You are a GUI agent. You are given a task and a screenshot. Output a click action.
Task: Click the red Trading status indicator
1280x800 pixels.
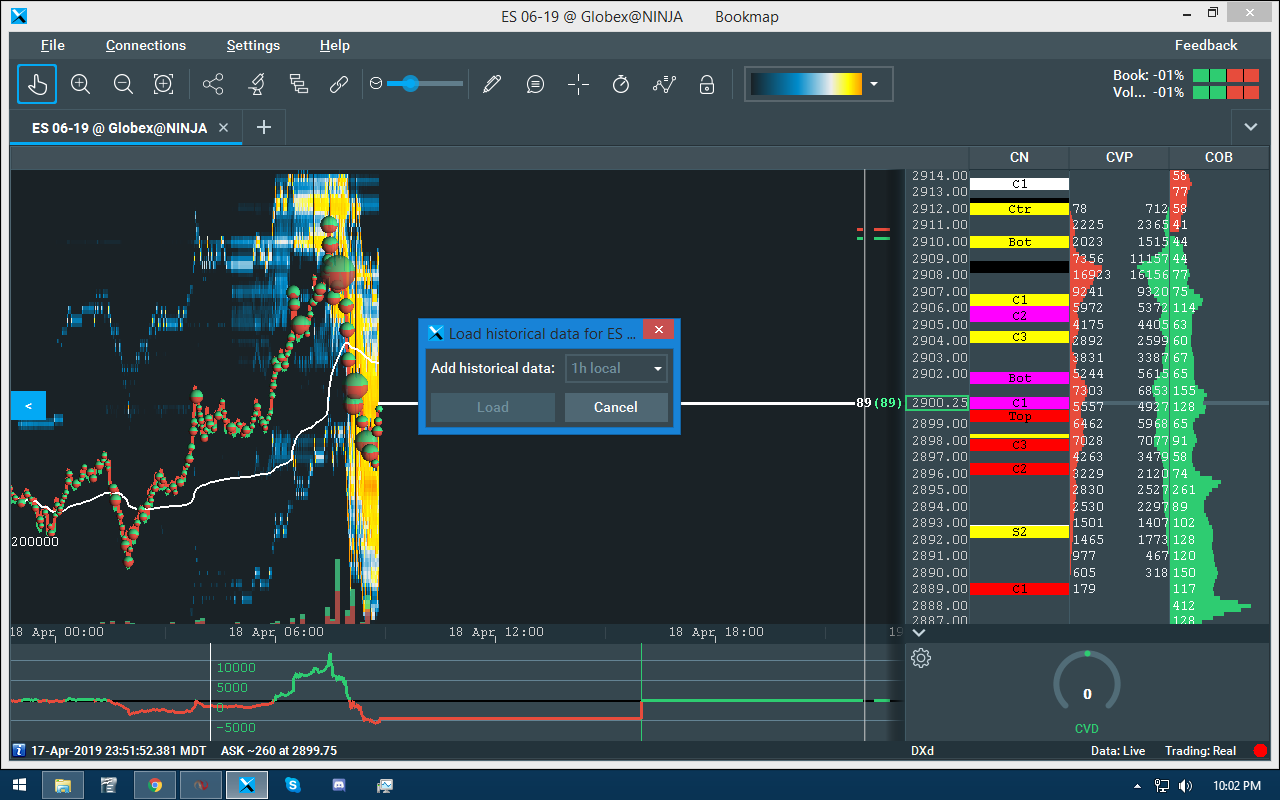(x=1260, y=751)
